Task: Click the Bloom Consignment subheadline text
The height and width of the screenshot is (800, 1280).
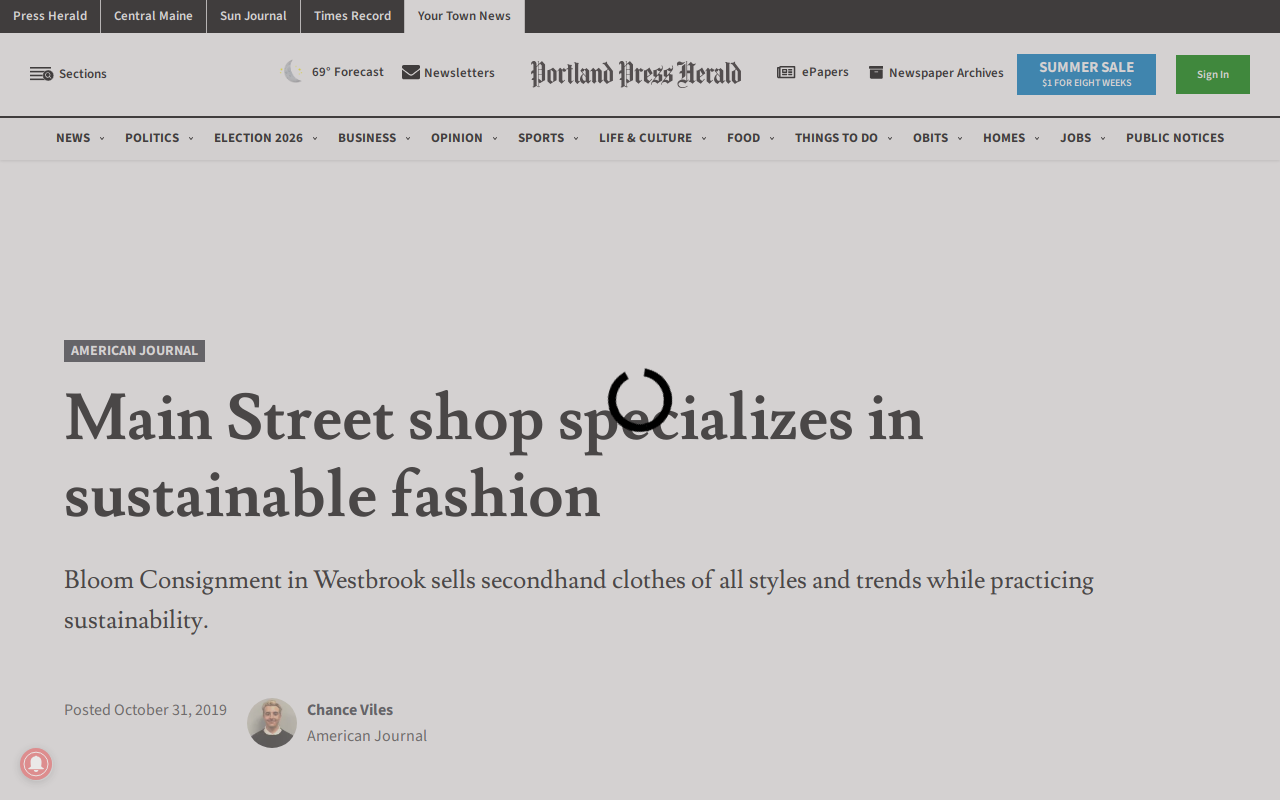Action: [x=579, y=600]
